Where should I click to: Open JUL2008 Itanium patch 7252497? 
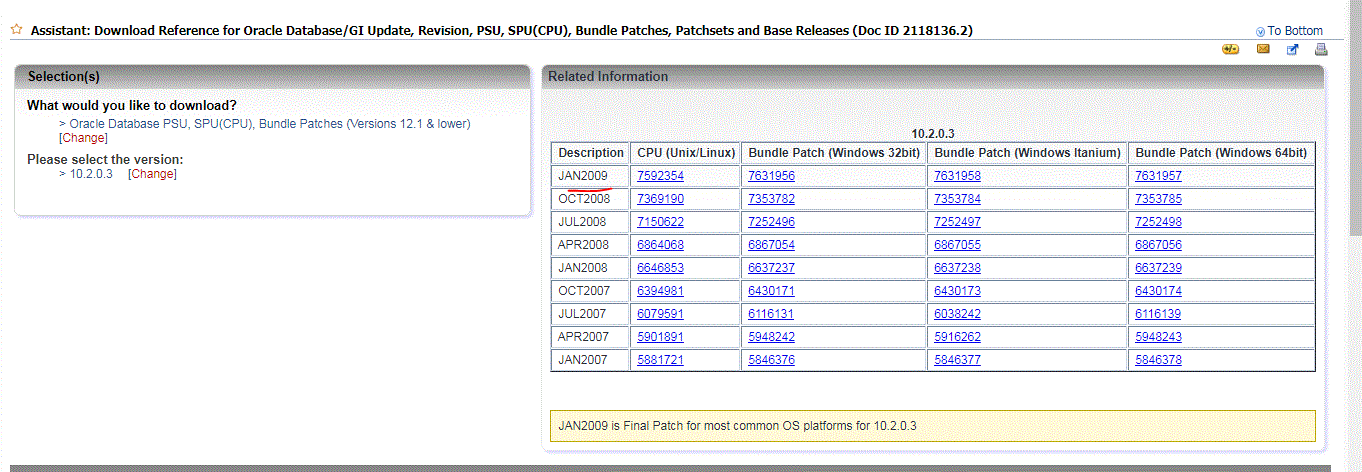[x=957, y=222]
